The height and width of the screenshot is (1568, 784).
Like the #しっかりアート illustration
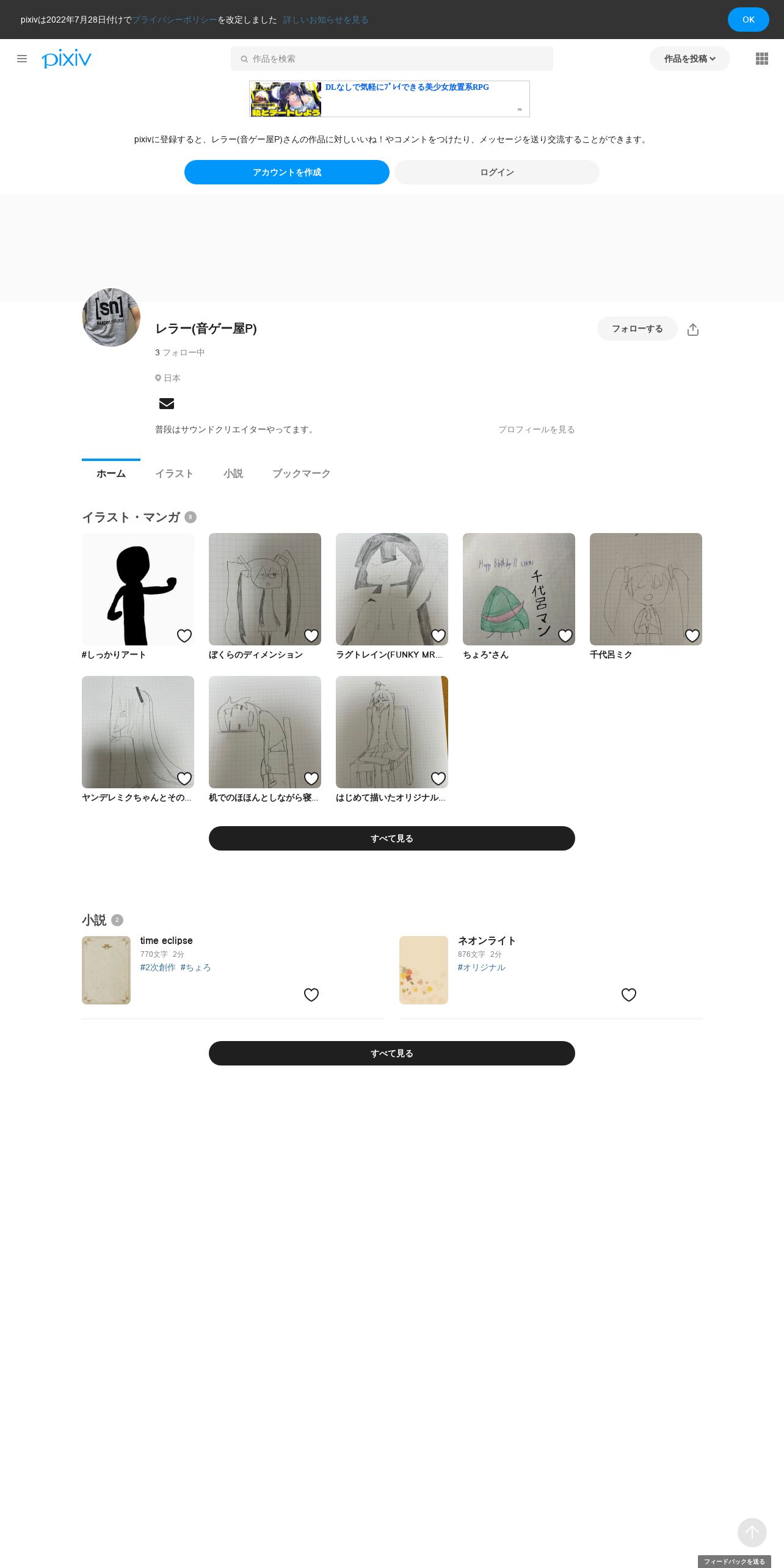point(184,636)
